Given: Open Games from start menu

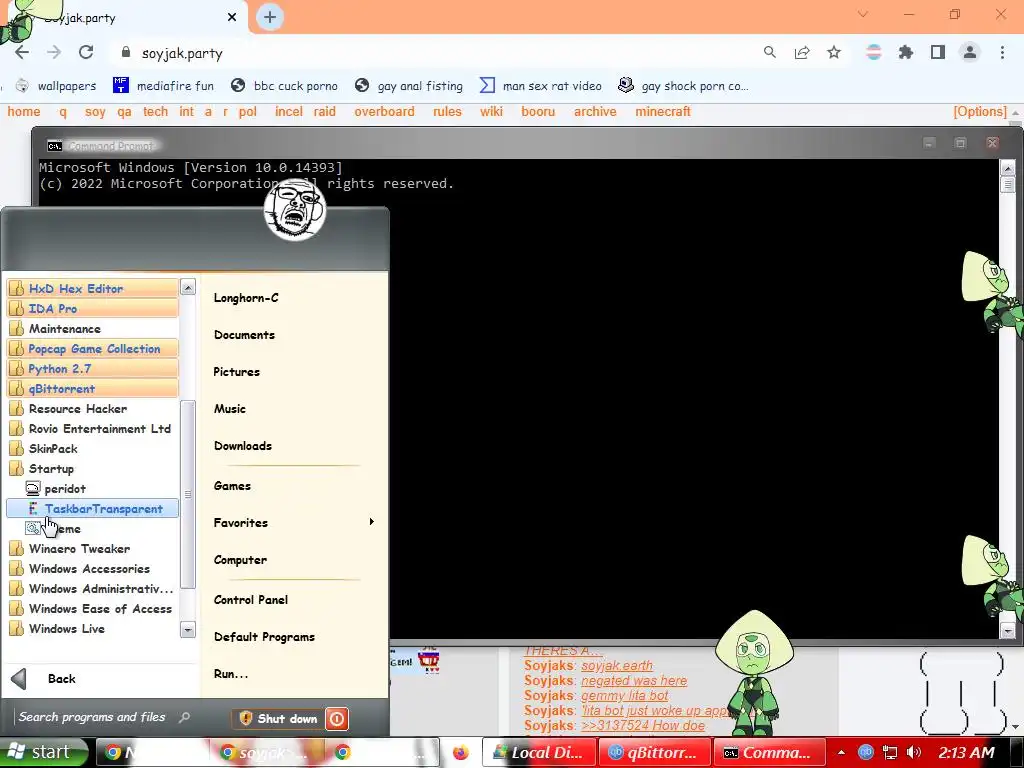Looking at the screenshot, I should pos(232,486).
